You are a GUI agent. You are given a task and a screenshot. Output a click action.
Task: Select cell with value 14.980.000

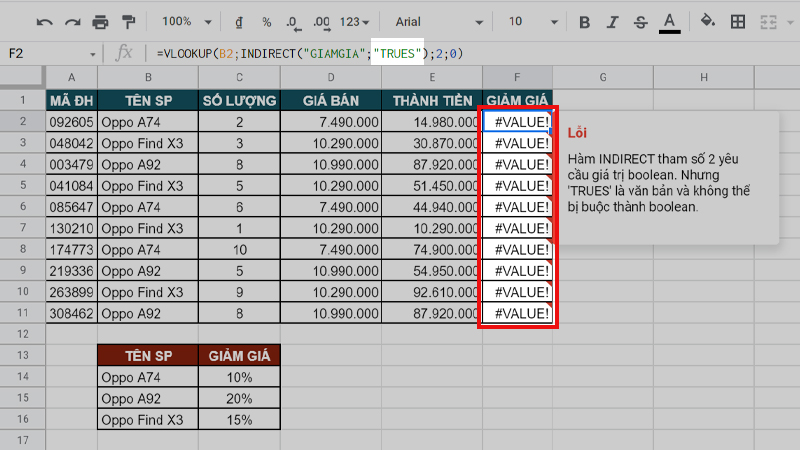432,122
